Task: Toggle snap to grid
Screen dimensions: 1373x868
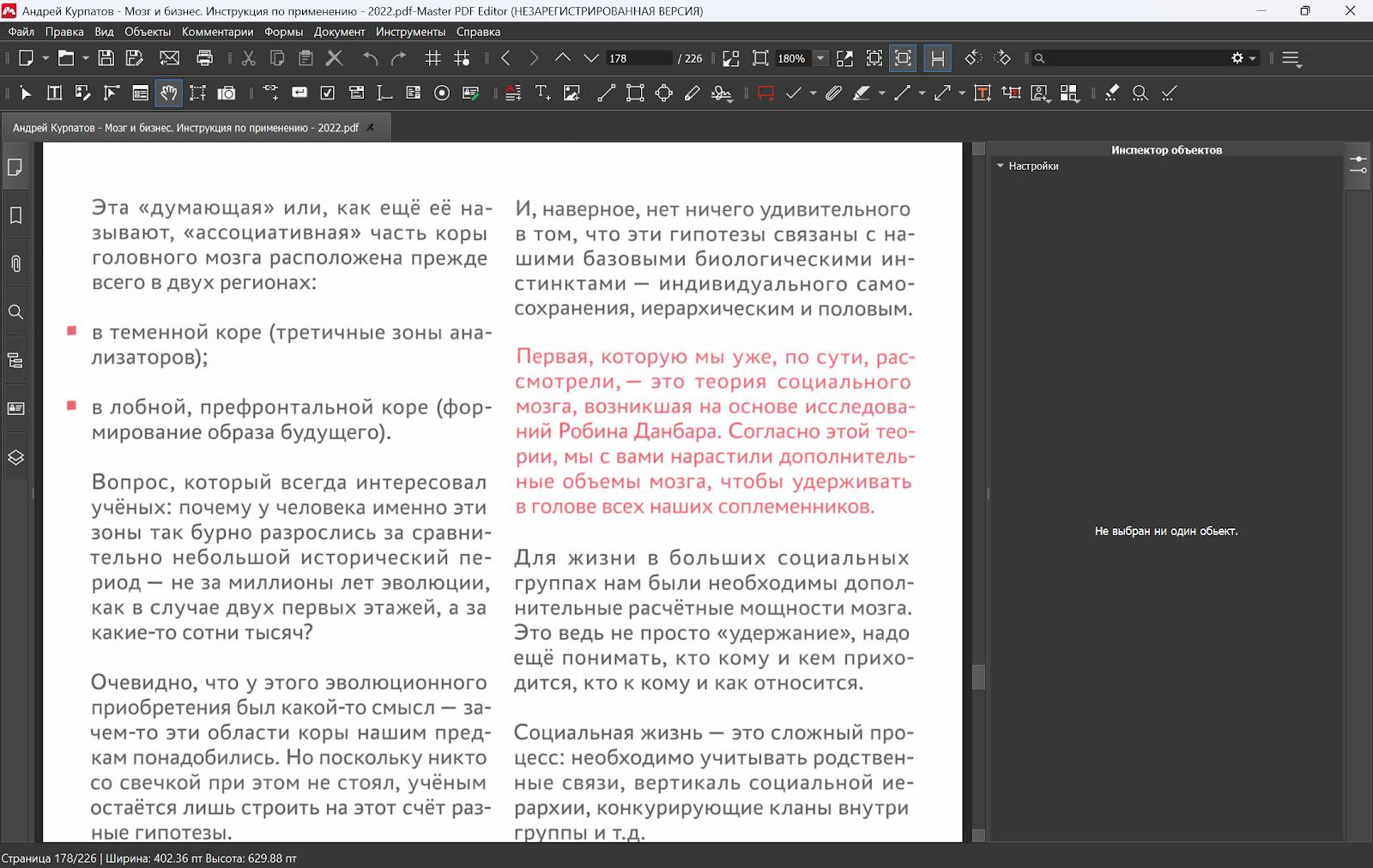Action: coord(462,58)
